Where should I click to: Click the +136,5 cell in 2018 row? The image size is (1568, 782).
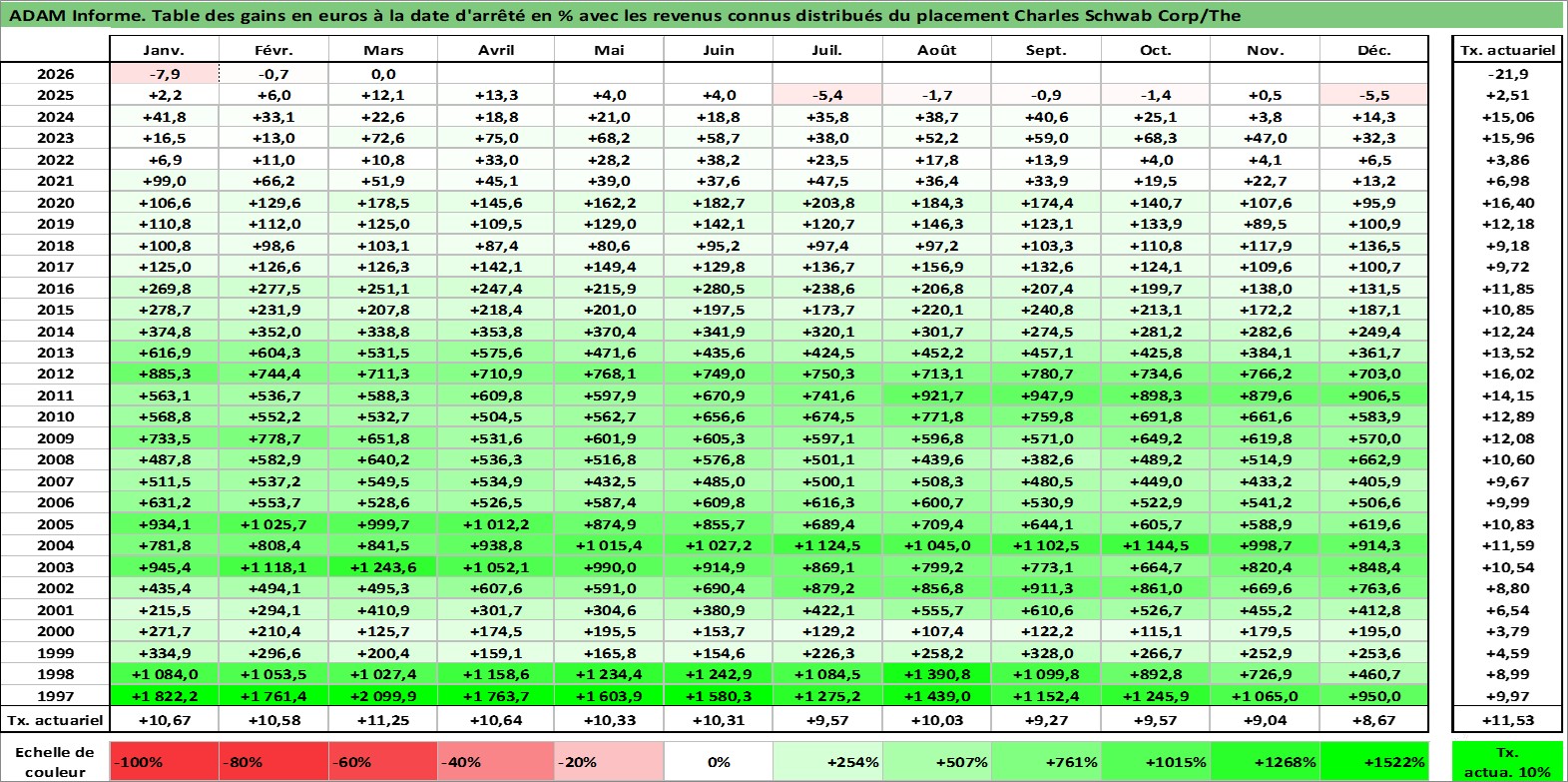pos(1374,246)
